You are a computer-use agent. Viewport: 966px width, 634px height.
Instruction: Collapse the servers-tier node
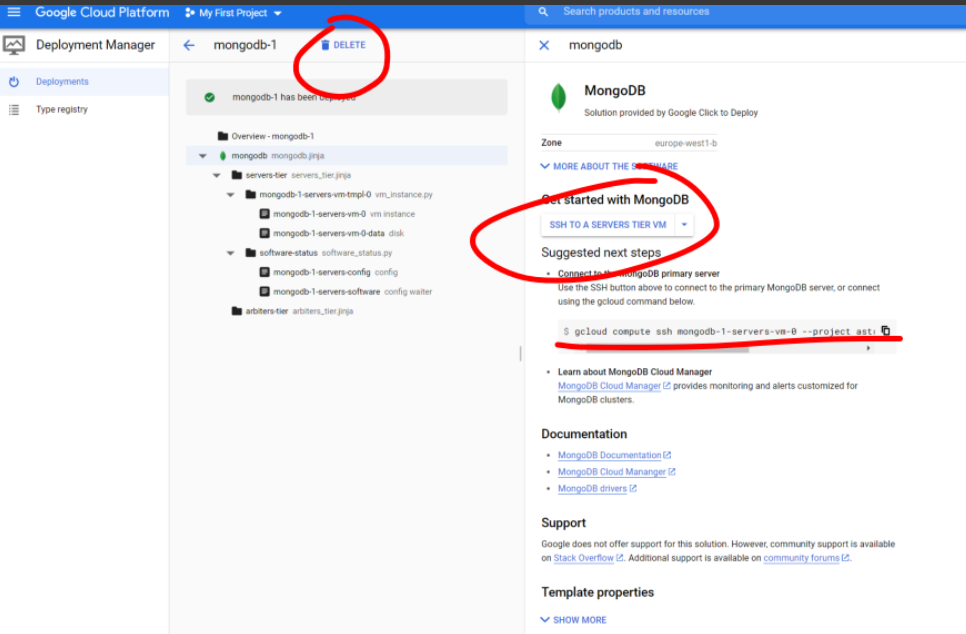click(x=216, y=176)
